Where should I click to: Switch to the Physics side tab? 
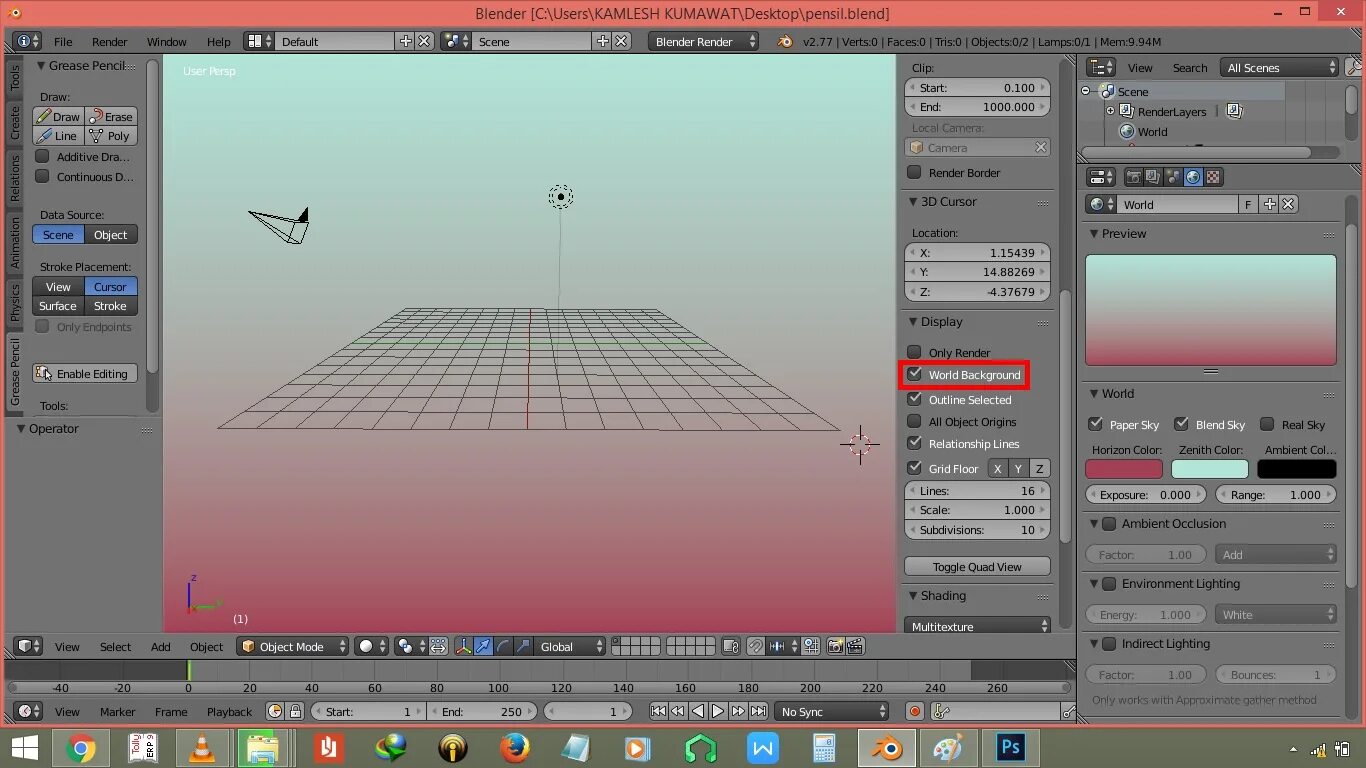coord(15,301)
